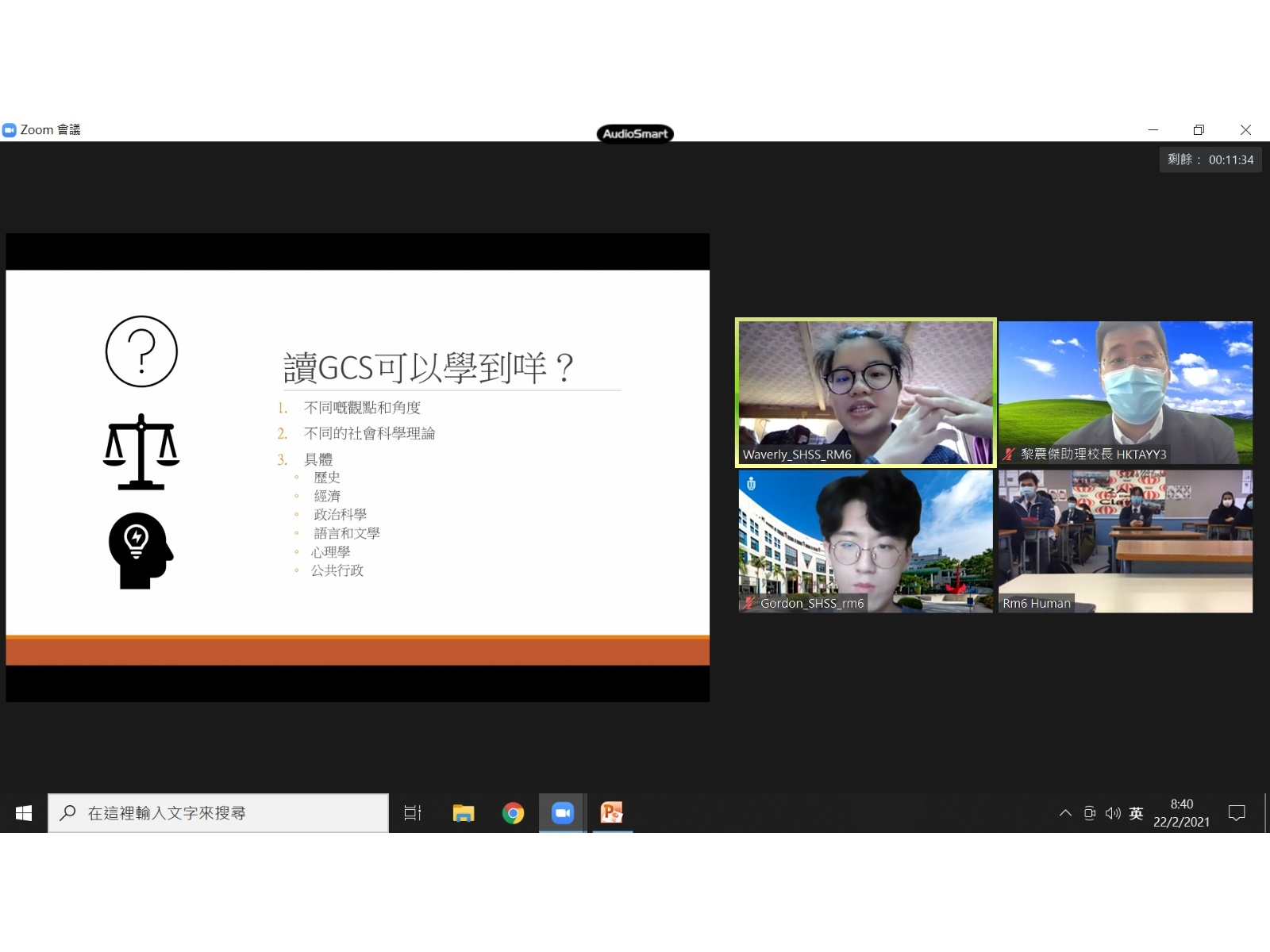Switch to PowerPoint in the taskbar

click(612, 813)
